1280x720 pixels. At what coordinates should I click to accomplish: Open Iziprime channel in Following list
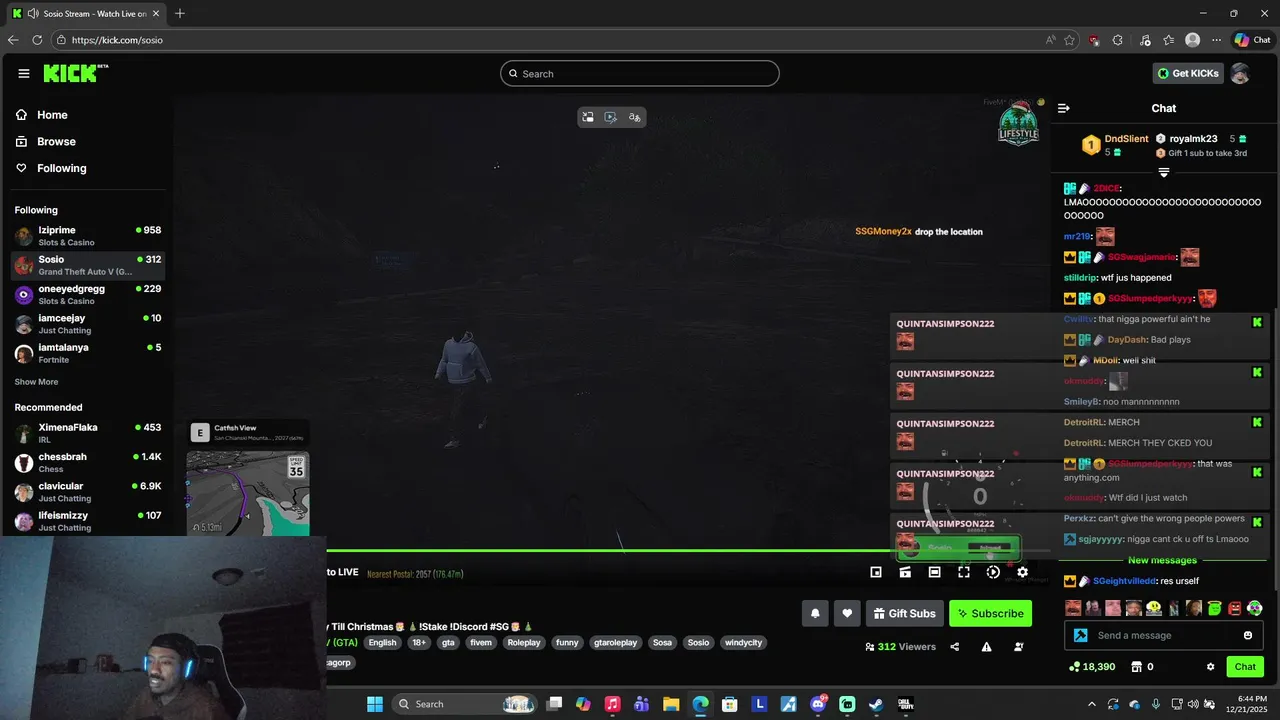(x=88, y=236)
